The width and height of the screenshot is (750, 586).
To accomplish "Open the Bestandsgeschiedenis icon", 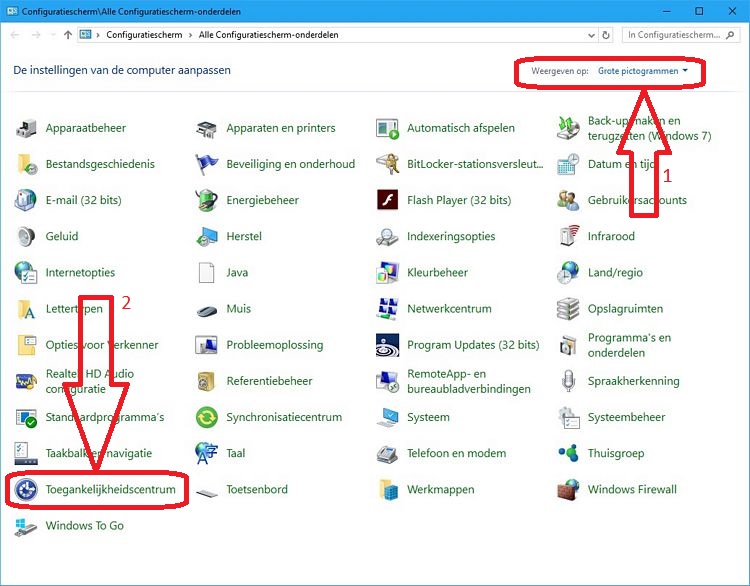I will tap(26, 164).
